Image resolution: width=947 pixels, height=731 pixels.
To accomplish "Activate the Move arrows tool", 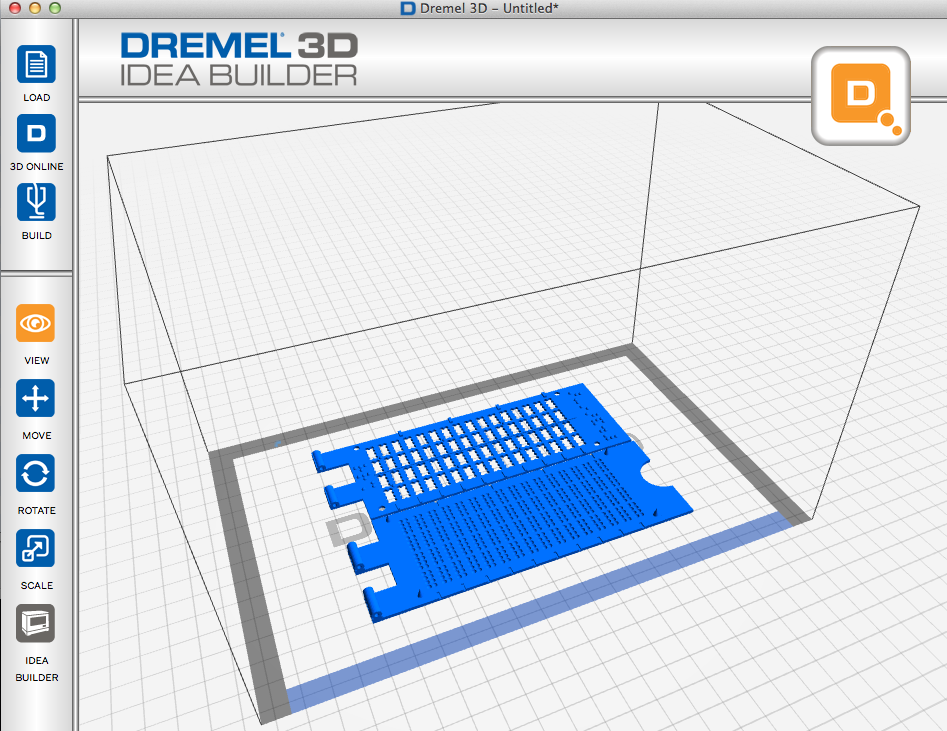I will tap(36, 398).
